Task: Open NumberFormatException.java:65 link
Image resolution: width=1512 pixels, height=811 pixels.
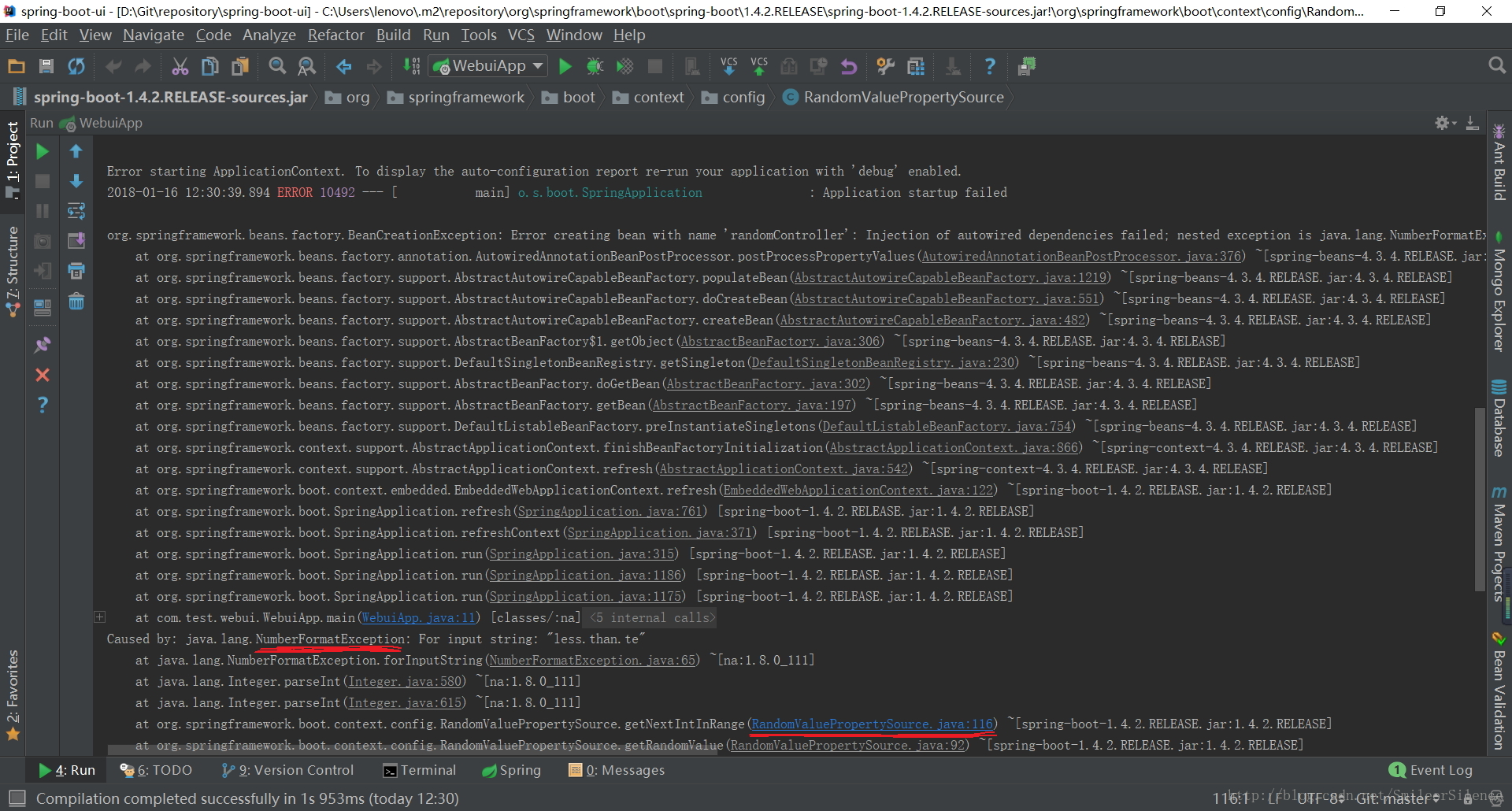Action: [593, 661]
